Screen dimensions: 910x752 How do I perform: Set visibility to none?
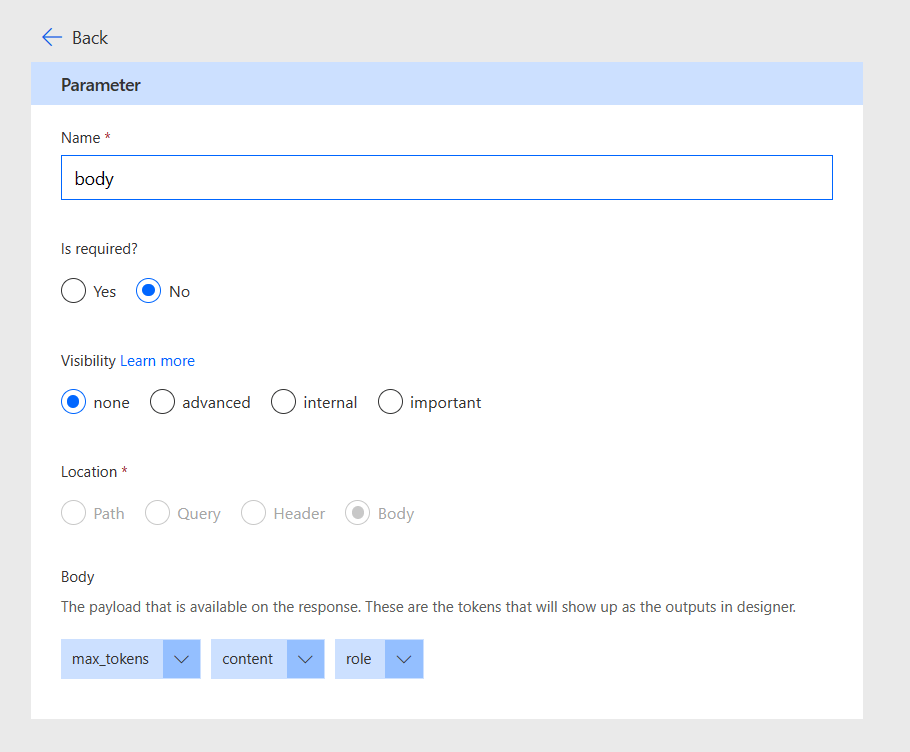pyautogui.click(x=74, y=402)
